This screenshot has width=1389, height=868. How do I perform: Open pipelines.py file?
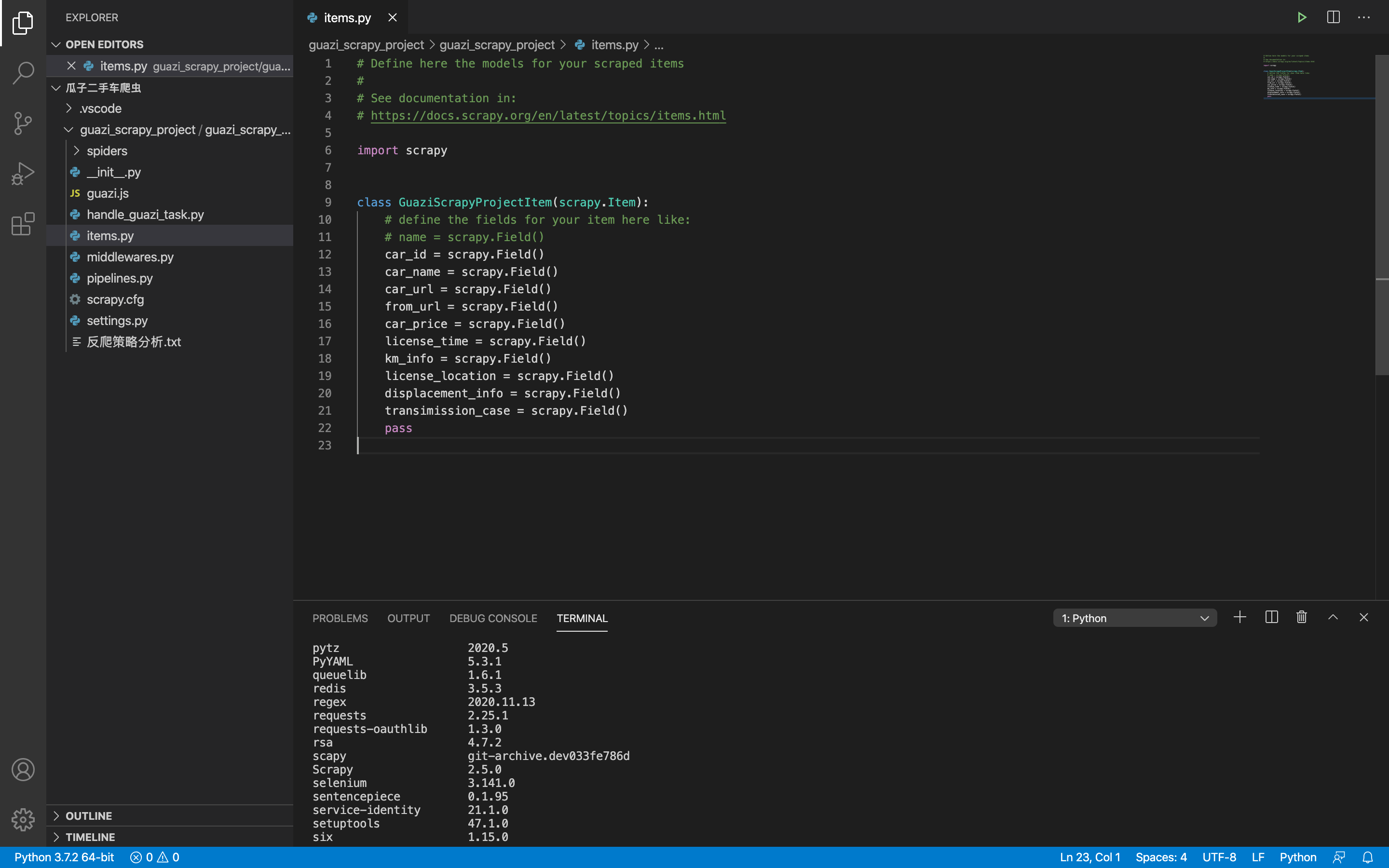pyautogui.click(x=120, y=278)
